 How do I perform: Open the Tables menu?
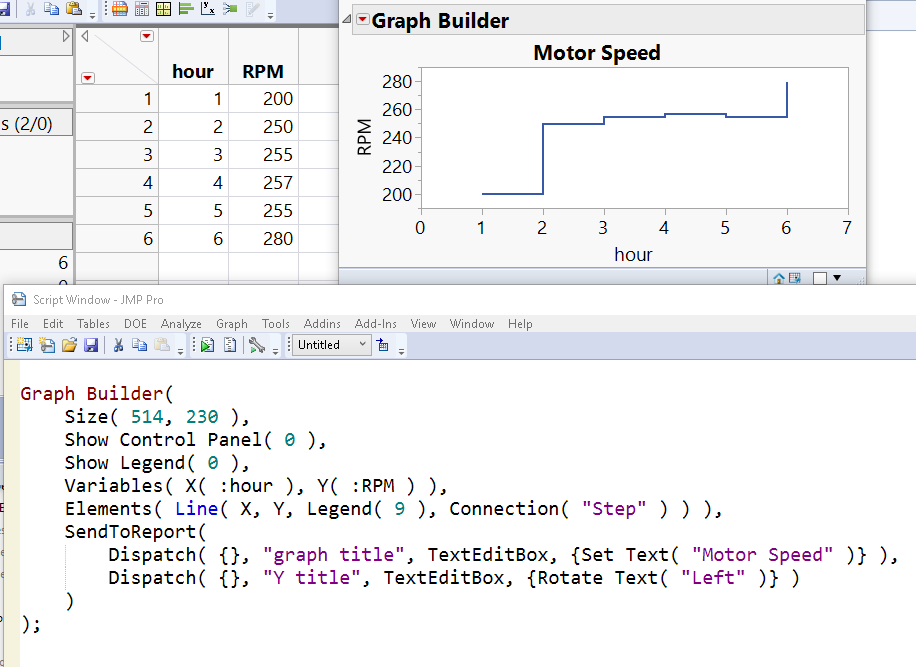pos(93,324)
